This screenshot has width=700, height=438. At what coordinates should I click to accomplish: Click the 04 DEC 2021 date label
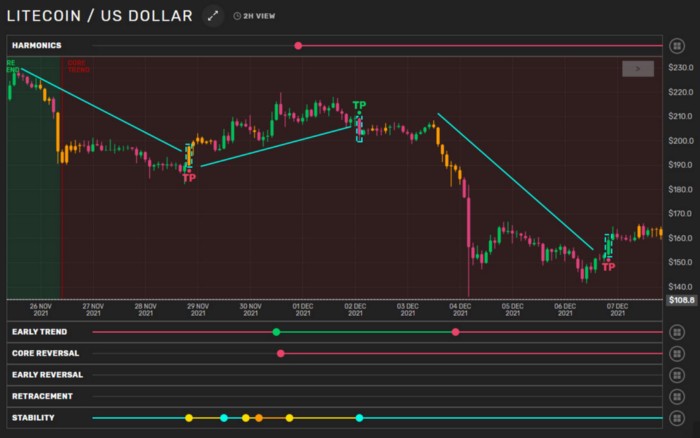pos(460,310)
